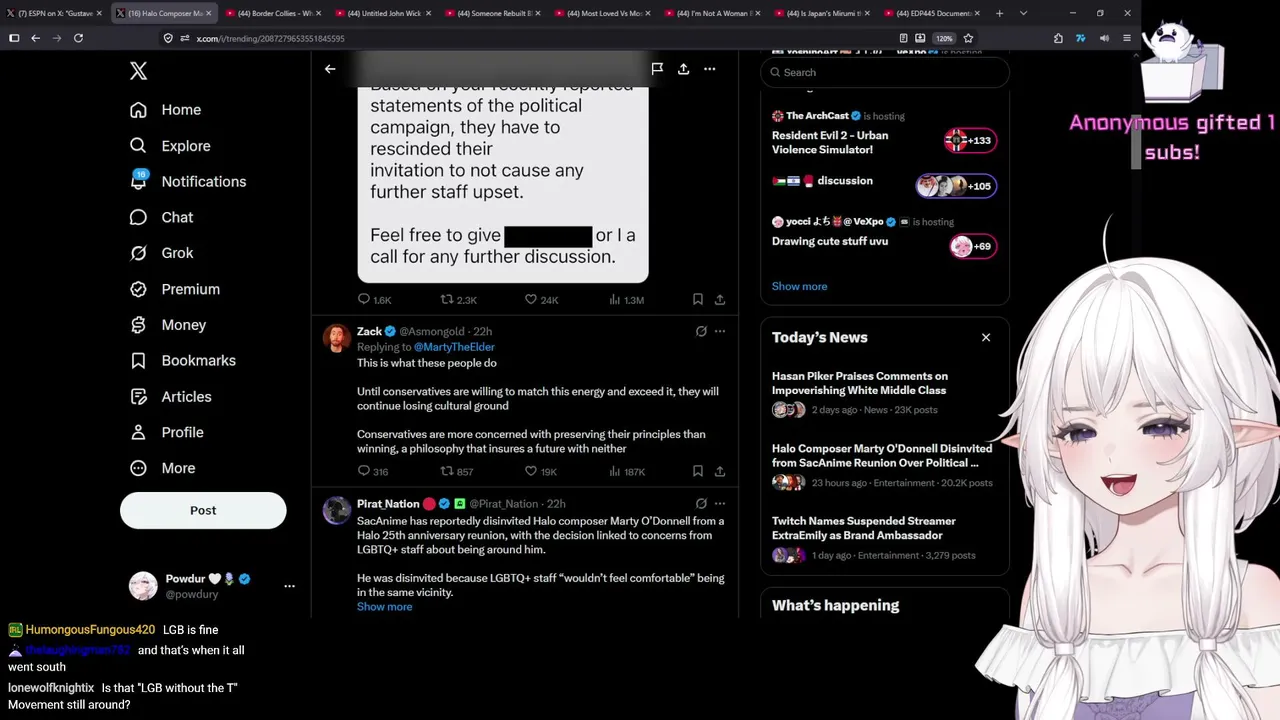This screenshot has width=1280, height=720.
Task: Bookmark Zack's tweet
Action: coord(697,471)
